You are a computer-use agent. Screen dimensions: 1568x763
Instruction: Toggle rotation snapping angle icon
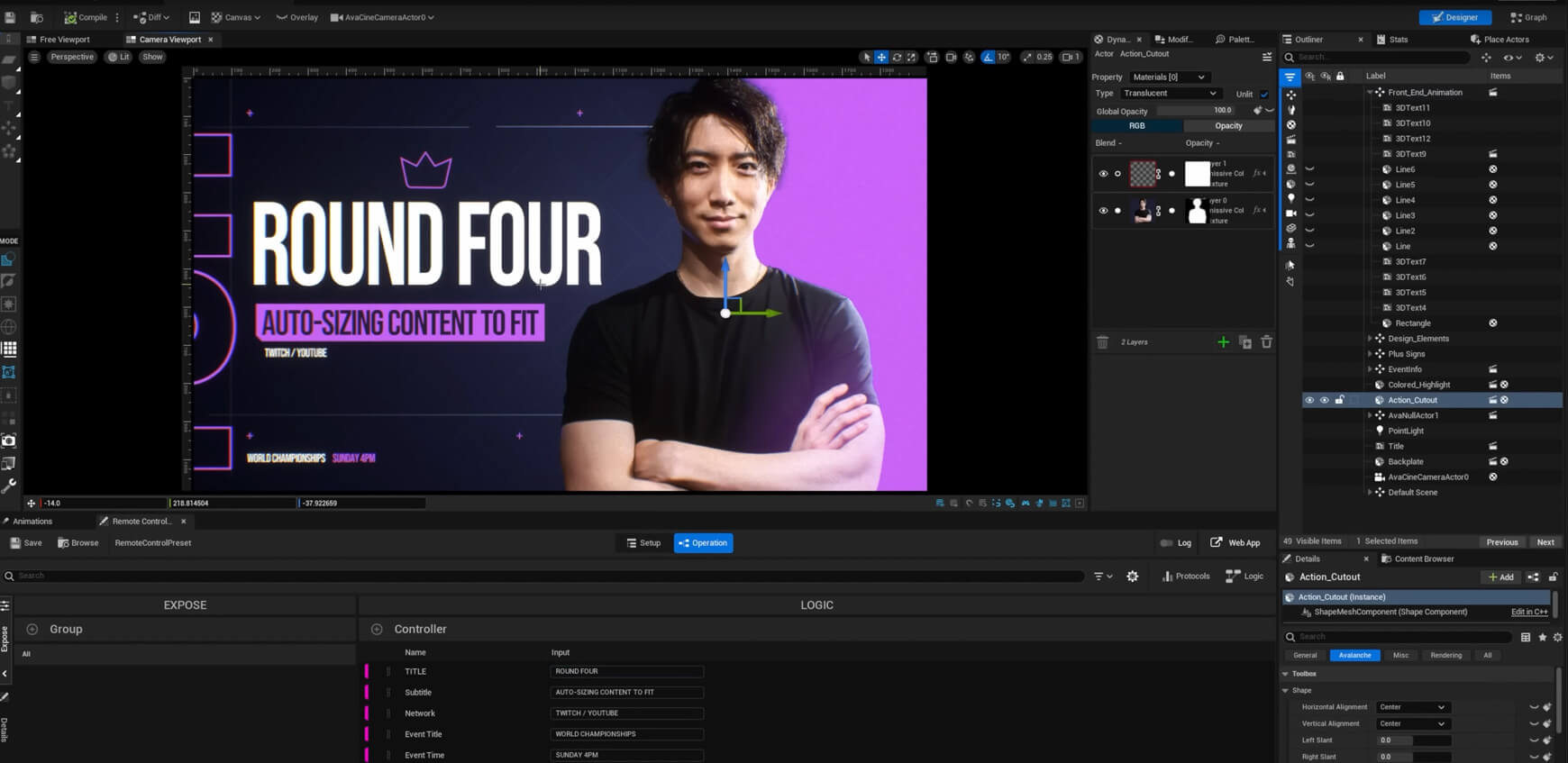(x=989, y=57)
